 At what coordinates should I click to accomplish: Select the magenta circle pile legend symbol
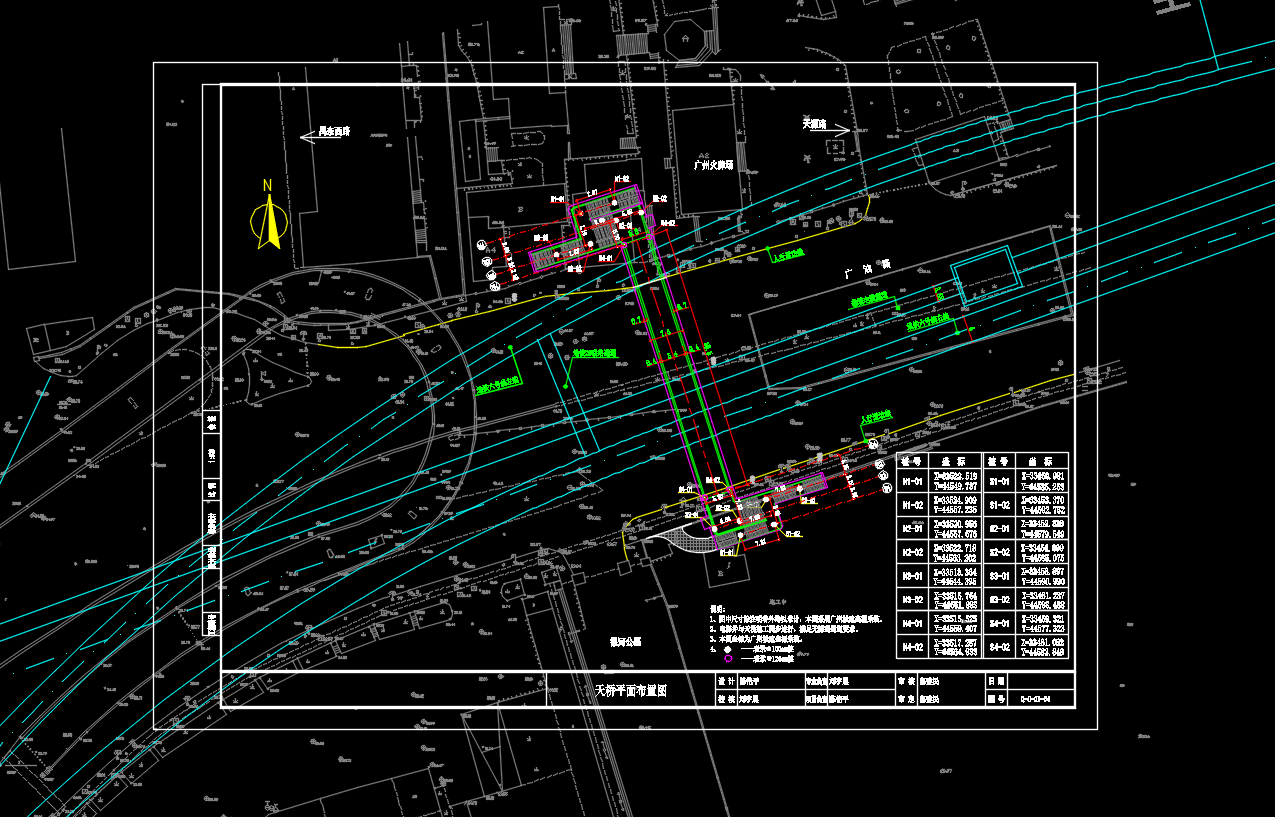coord(728,659)
